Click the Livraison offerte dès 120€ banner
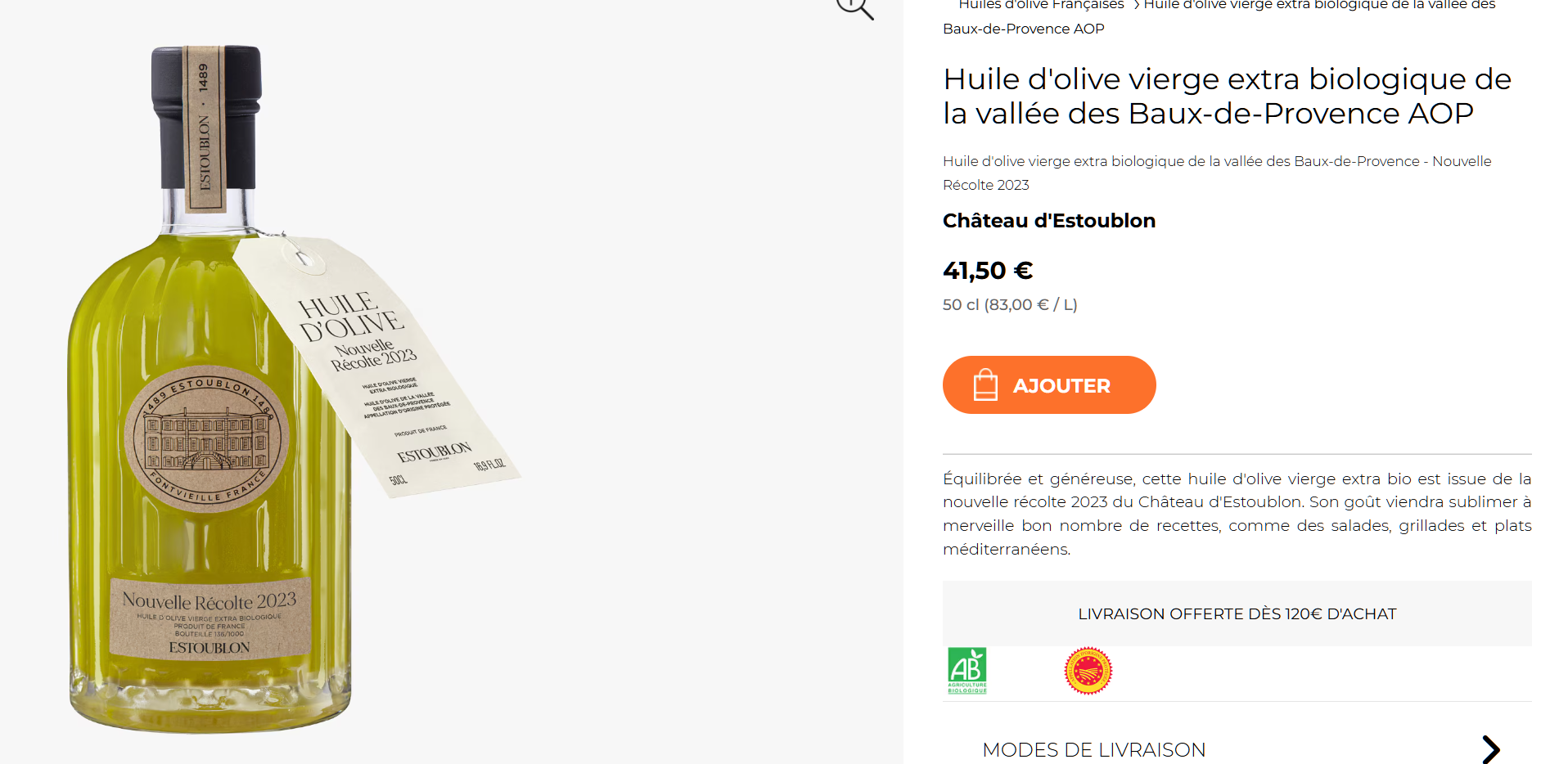 (1237, 613)
